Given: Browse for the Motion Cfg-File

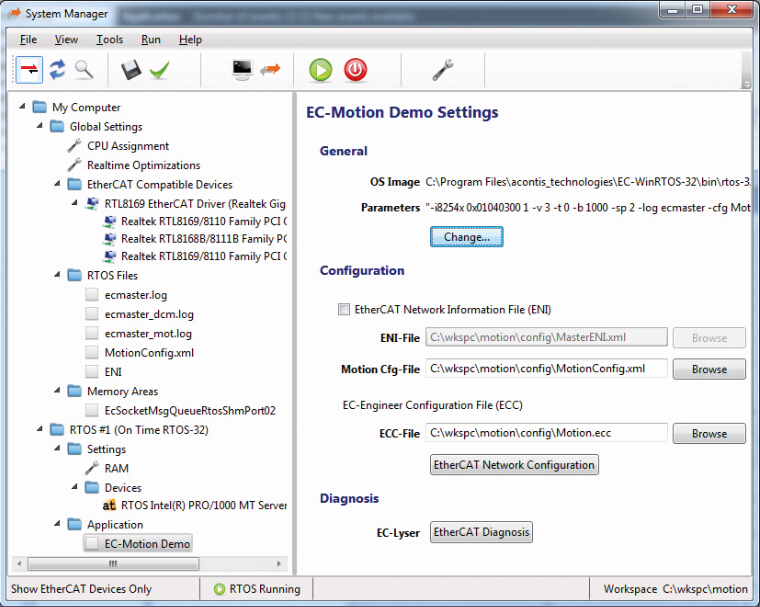Looking at the screenshot, I should pos(709,369).
